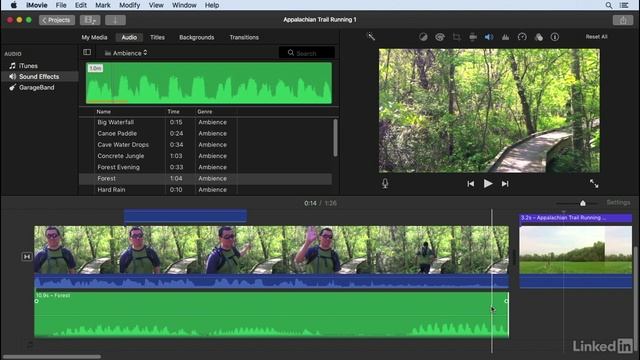Select the hiker video clip in timeline
The image size is (640, 360).
[x=271, y=256]
